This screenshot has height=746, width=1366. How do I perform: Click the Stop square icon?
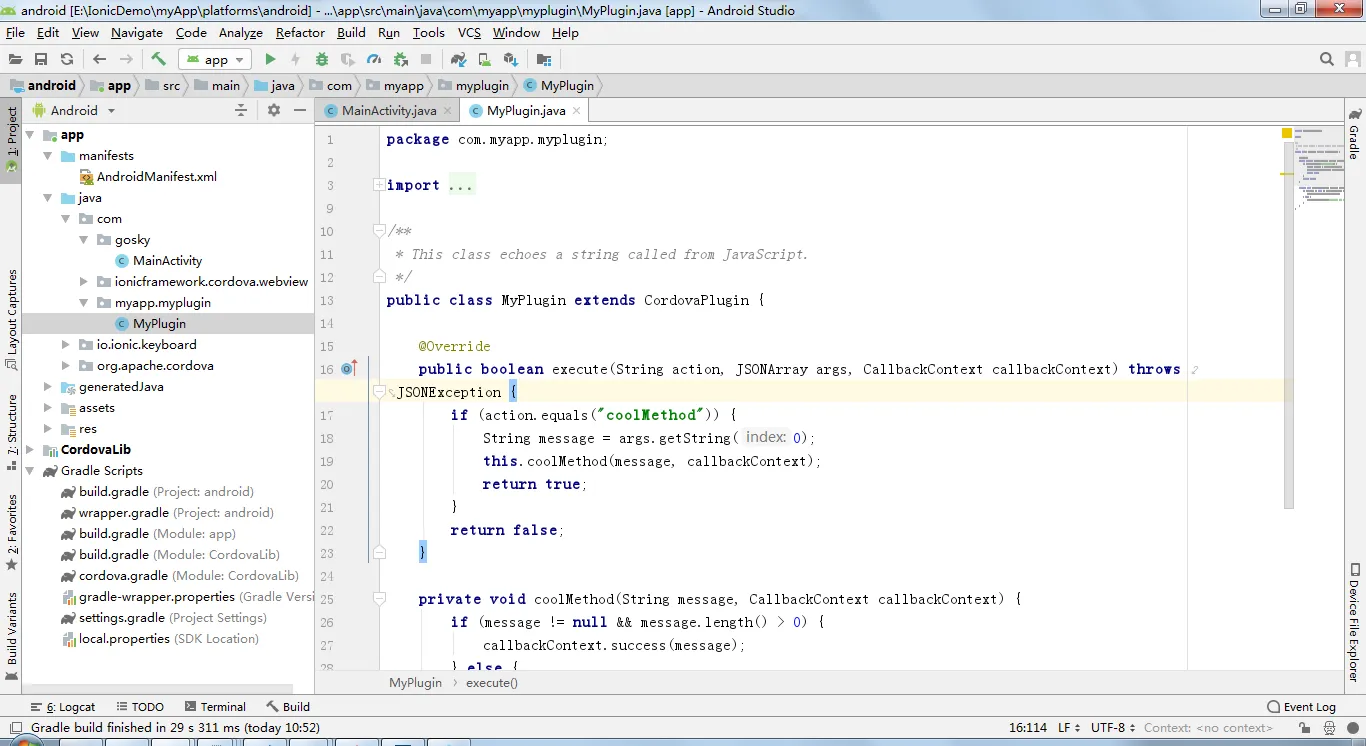pyautogui.click(x=426, y=59)
